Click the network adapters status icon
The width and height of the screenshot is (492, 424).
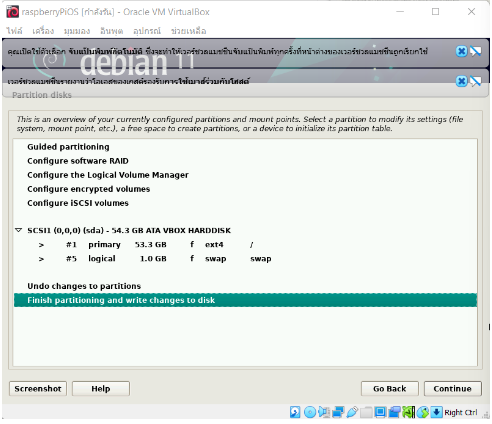click(338, 412)
